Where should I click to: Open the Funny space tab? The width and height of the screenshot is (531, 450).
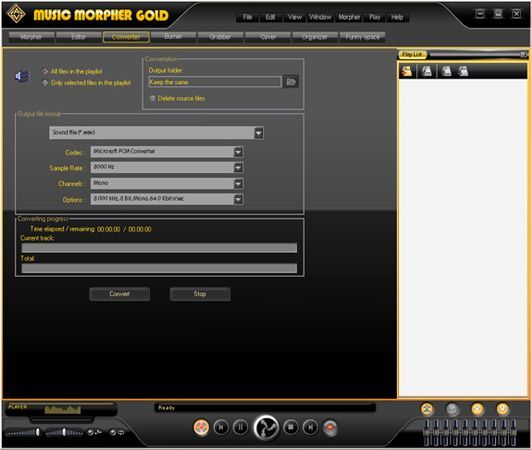pos(362,37)
